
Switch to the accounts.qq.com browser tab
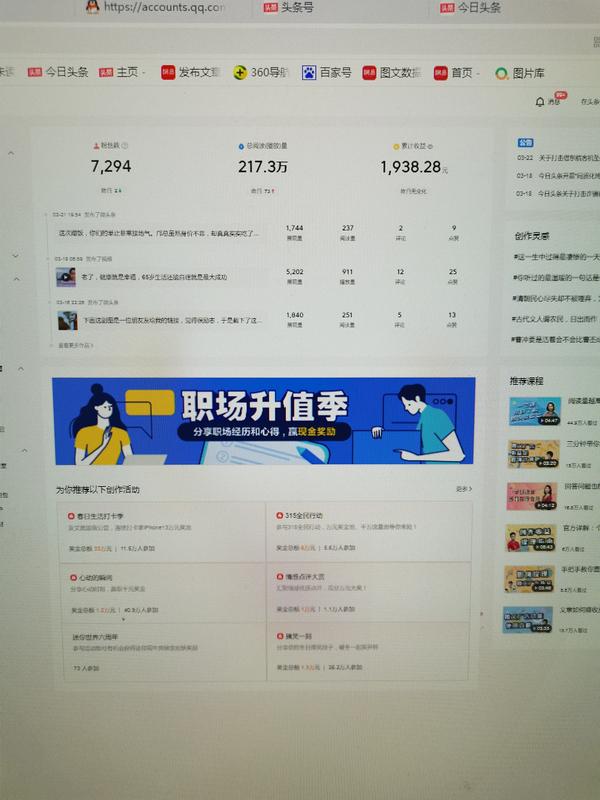(x=156, y=7)
